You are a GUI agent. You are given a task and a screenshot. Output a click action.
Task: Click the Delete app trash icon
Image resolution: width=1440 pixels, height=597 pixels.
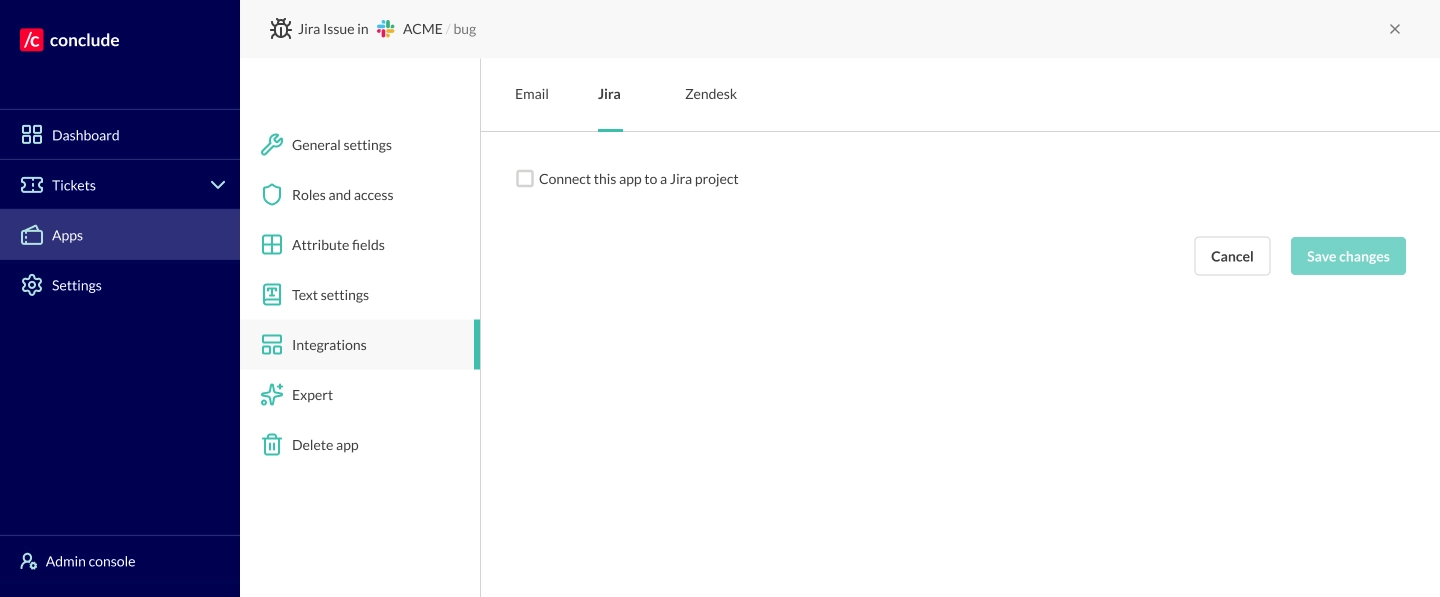272,445
